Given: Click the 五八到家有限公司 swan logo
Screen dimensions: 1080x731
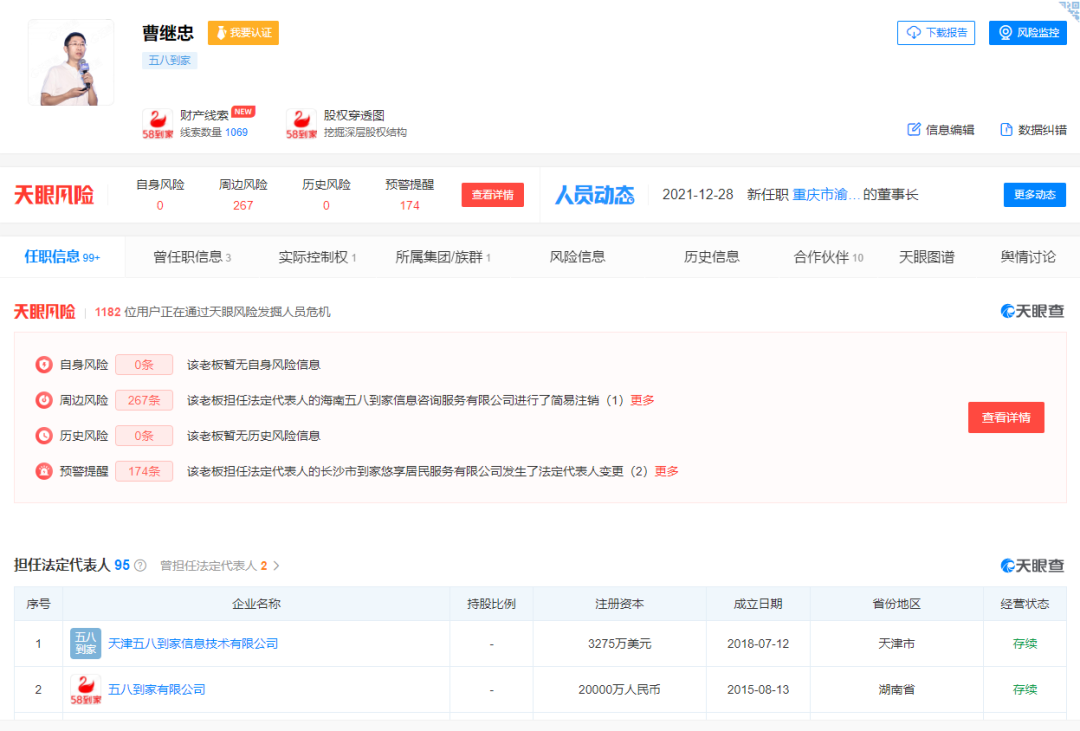Looking at the screenshot, I should pos(86,689).
